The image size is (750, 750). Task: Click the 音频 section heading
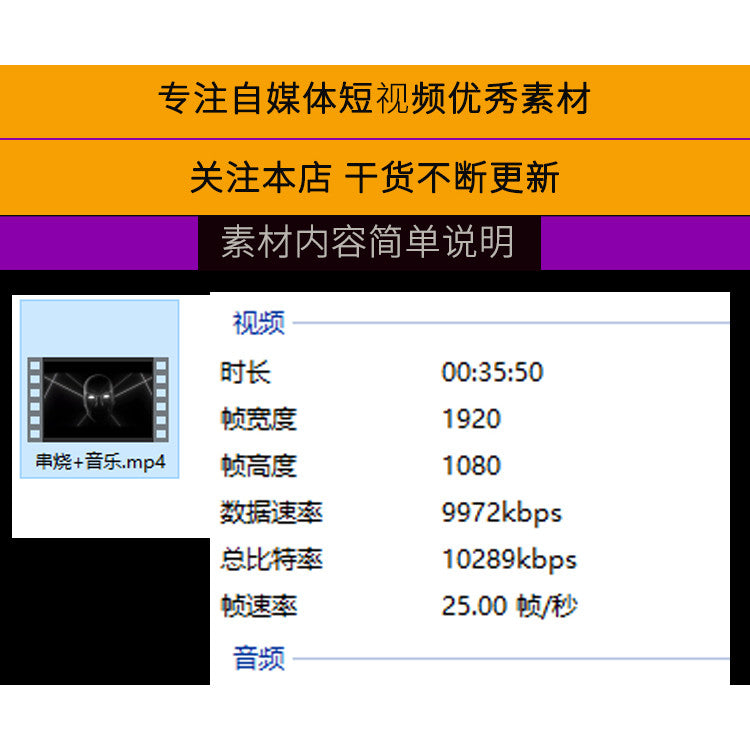point(259,658)
